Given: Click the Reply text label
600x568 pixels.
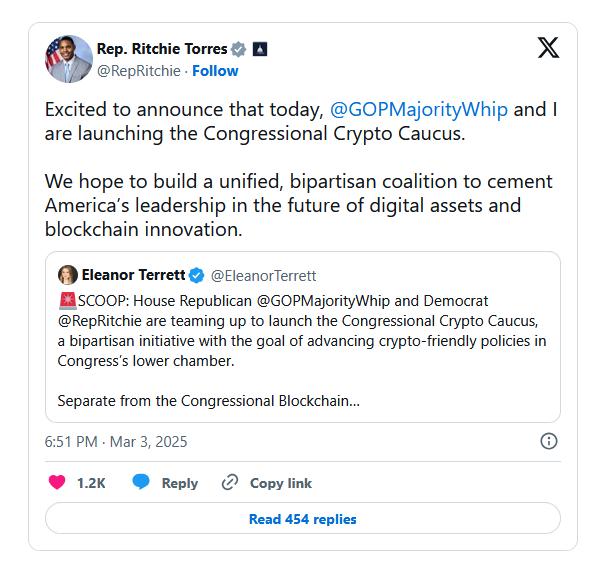Looking at the screenshot, I should 180,483.
